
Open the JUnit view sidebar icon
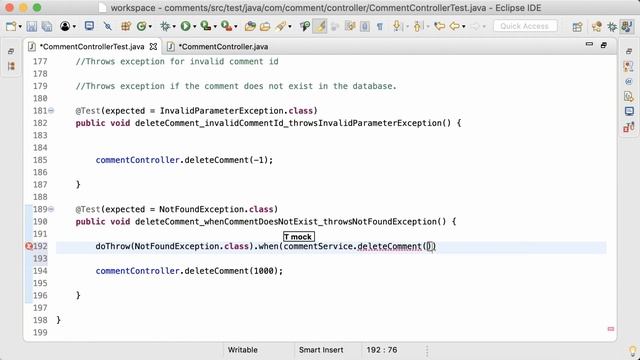click(629, 127)
